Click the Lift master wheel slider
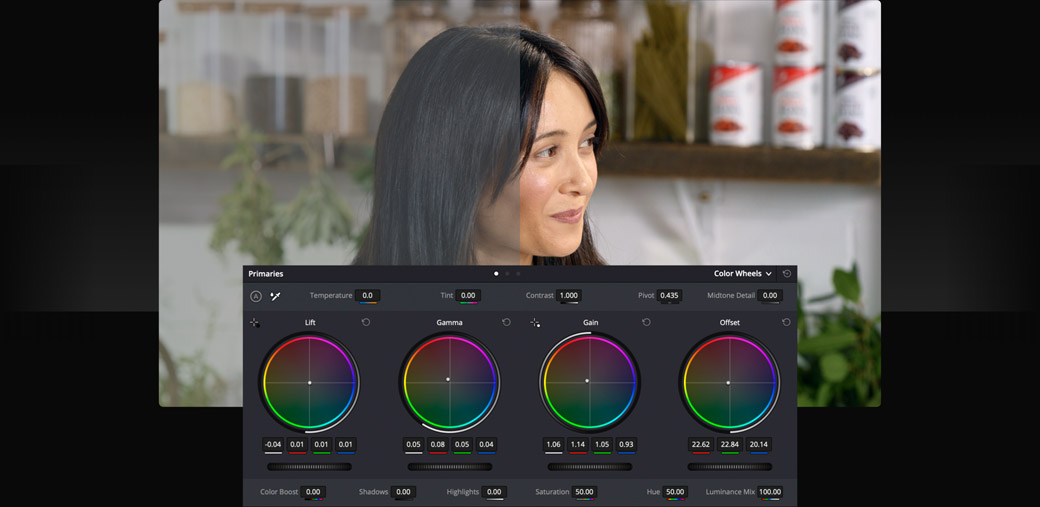The width and height of the screenshot is (1040, 507). (x=309, y=467)
